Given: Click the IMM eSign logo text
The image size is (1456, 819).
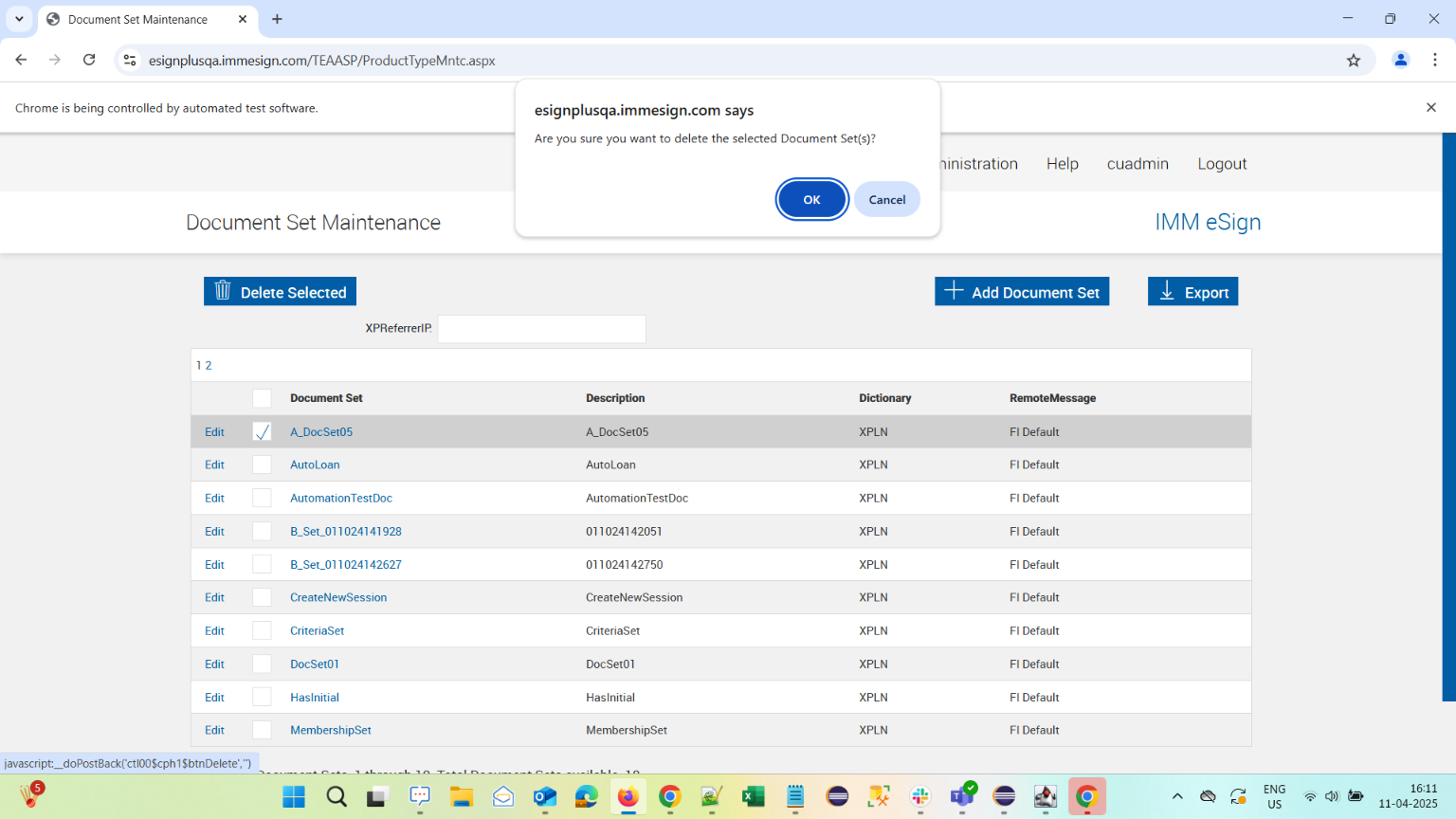Looking at the screenshot, I should pos(1208,222).
